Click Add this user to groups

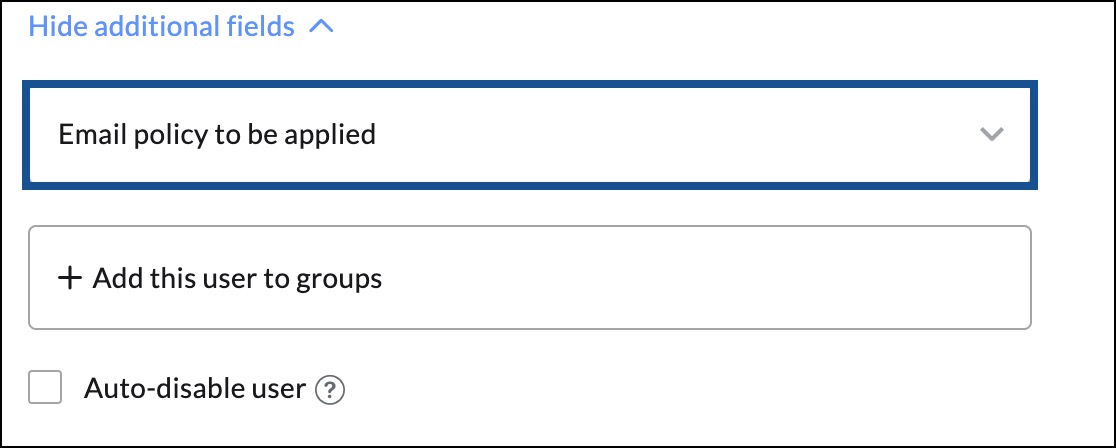237,278
